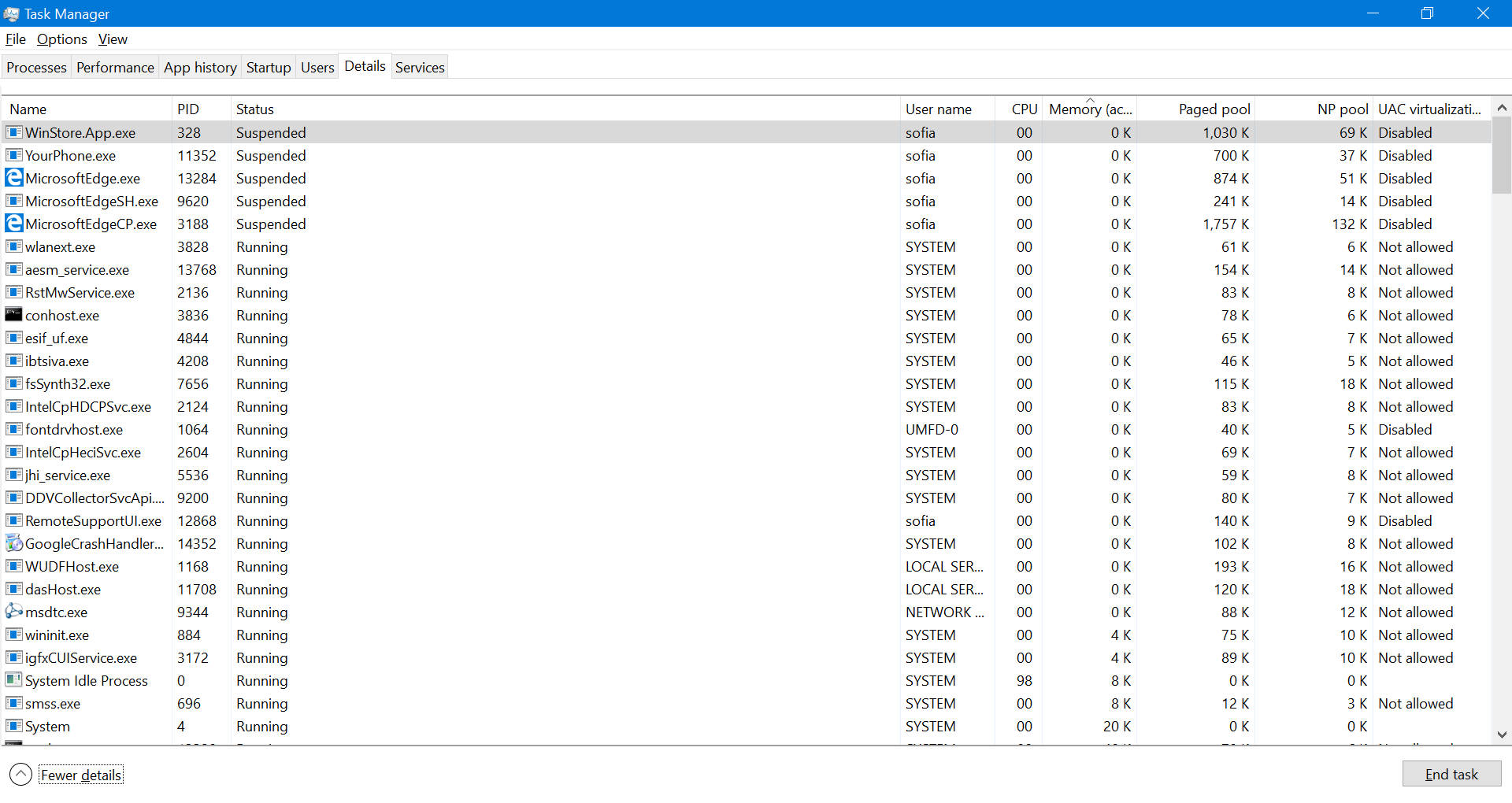Click the WinStore.App.exe process icon
The image size is (1512, 803).
pos(13,132)
